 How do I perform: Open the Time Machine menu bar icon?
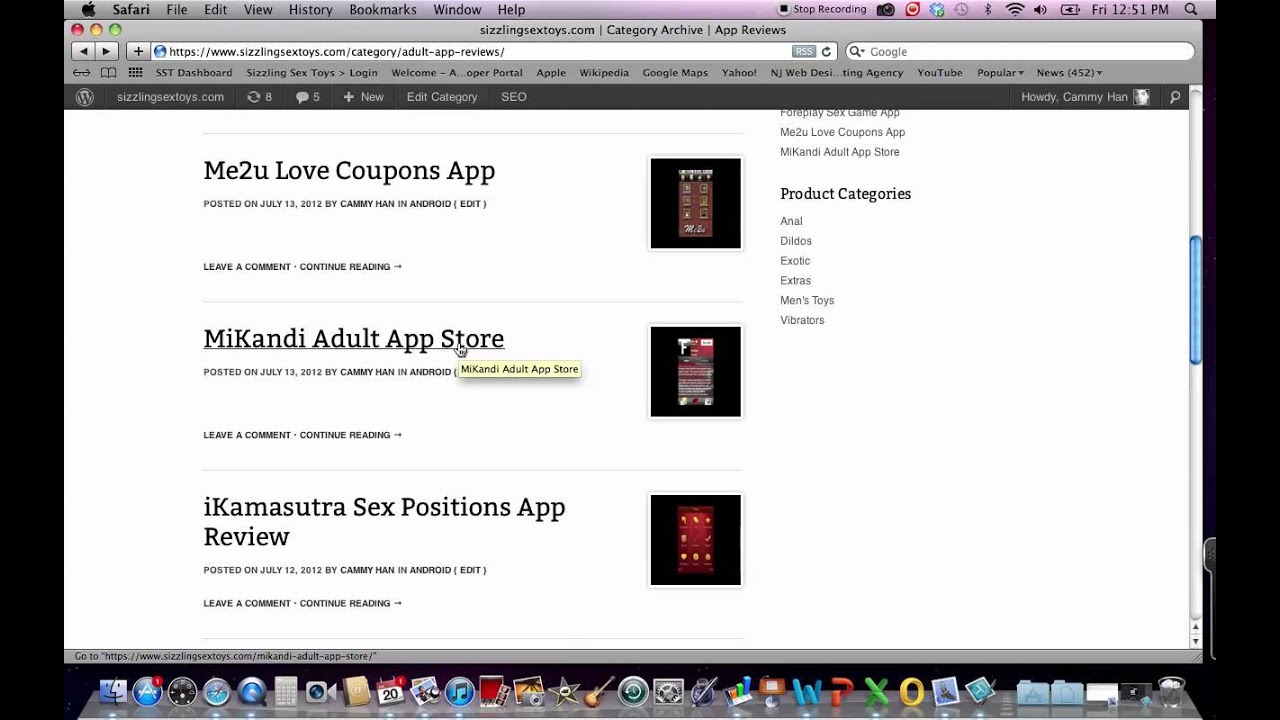pos(962,9)
